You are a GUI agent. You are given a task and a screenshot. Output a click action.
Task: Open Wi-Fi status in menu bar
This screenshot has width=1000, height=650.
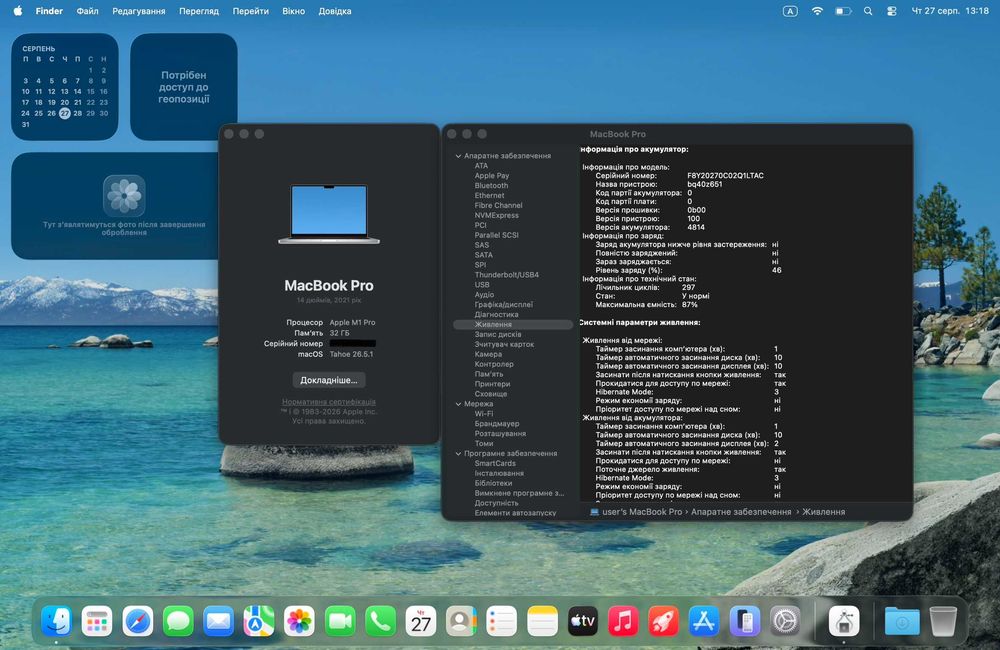tap(817, 11)
